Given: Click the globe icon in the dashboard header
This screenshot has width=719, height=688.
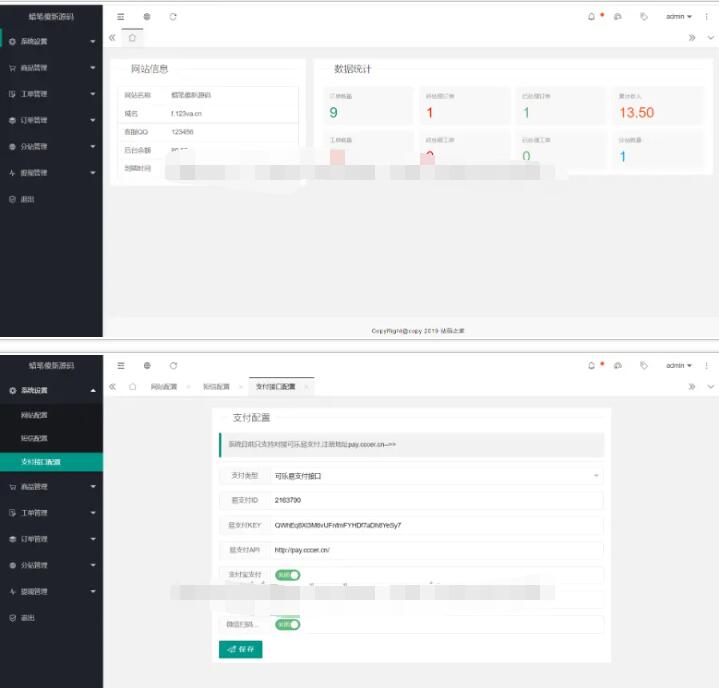Looking at the screenshot, I should click(147, 17).
